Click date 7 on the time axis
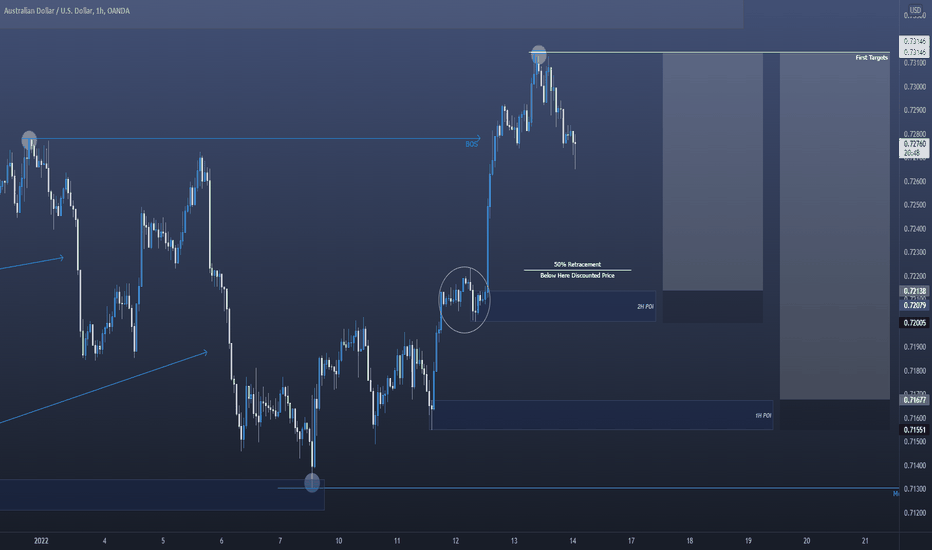Image resolution: width=932 pixels, height=550 pixels. pos(280,541)
